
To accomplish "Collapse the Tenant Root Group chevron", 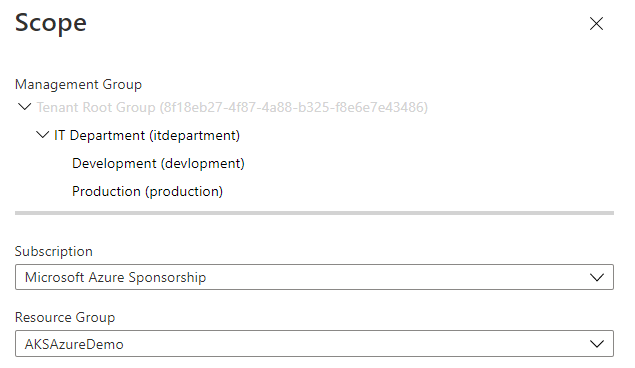I will [25, 107].
